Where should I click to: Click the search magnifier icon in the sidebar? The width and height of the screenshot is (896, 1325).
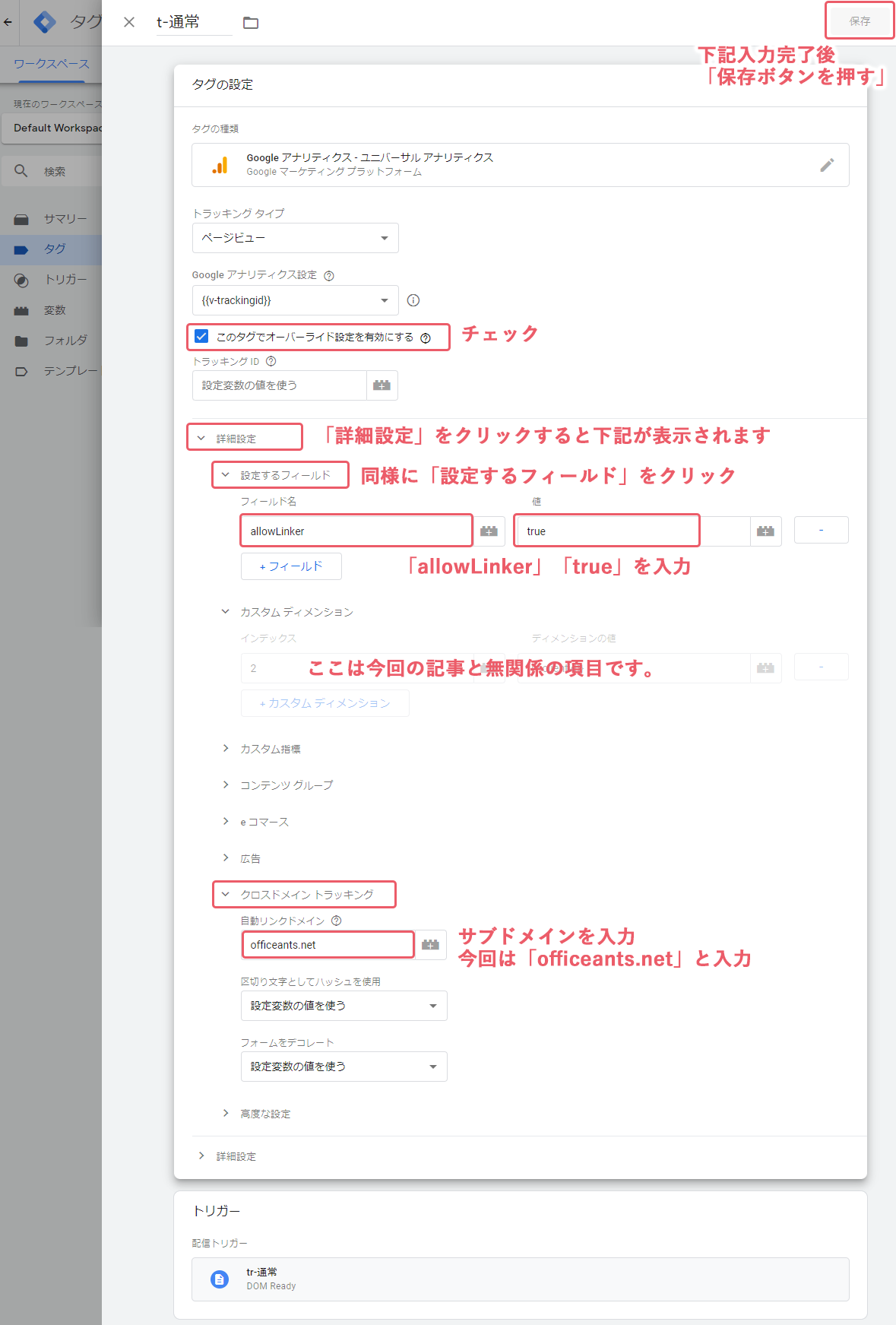pyautogui.click(x=21, y=171)
